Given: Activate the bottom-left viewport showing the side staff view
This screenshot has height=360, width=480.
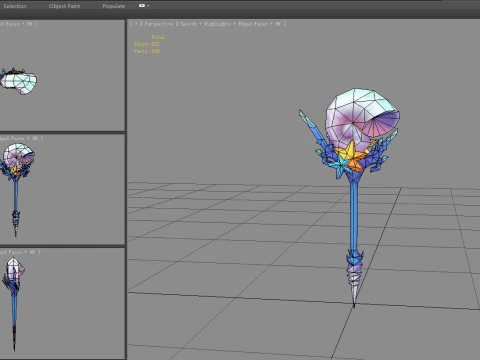Looking at the screenshot, I should click(x=62, y=303).
